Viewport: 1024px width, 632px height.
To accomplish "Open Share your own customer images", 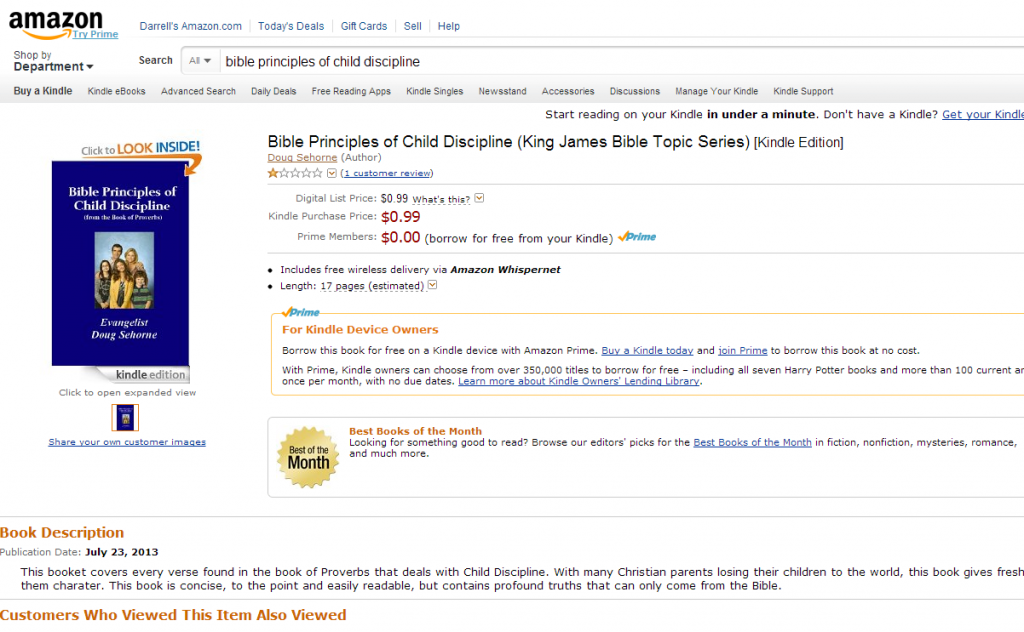I will click(127, 442).
